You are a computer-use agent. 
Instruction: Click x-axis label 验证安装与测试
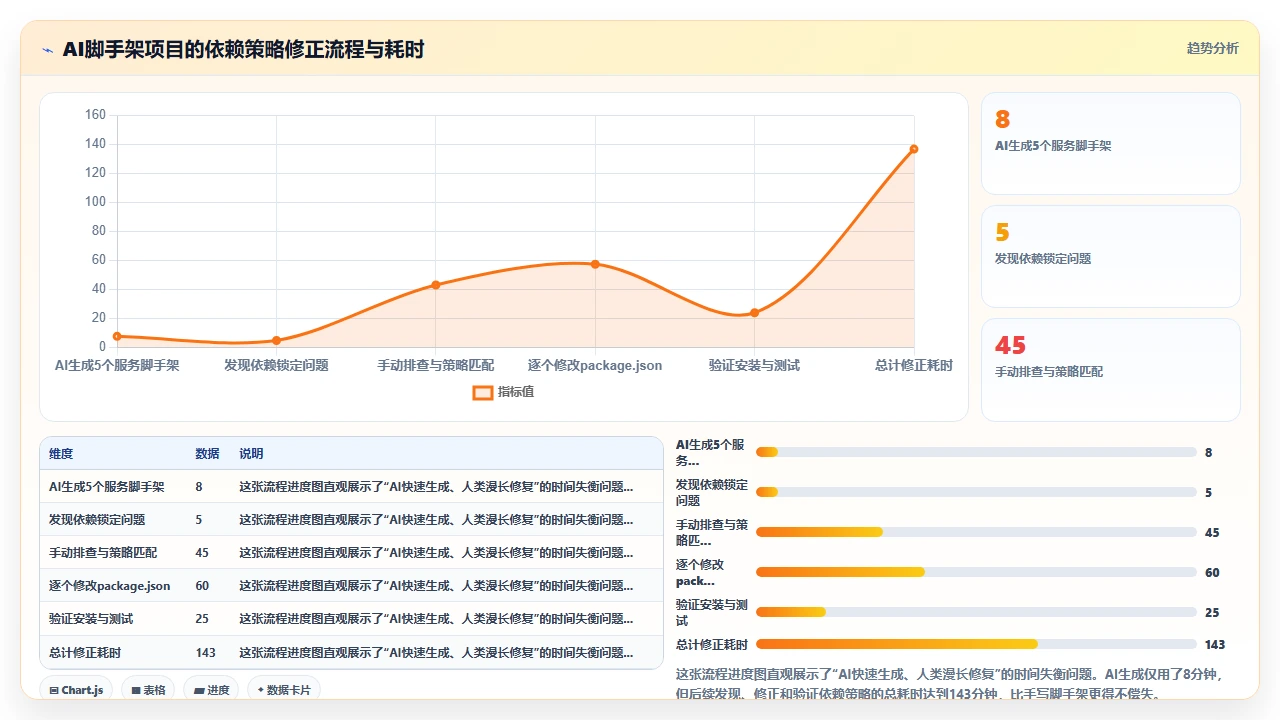755,365
